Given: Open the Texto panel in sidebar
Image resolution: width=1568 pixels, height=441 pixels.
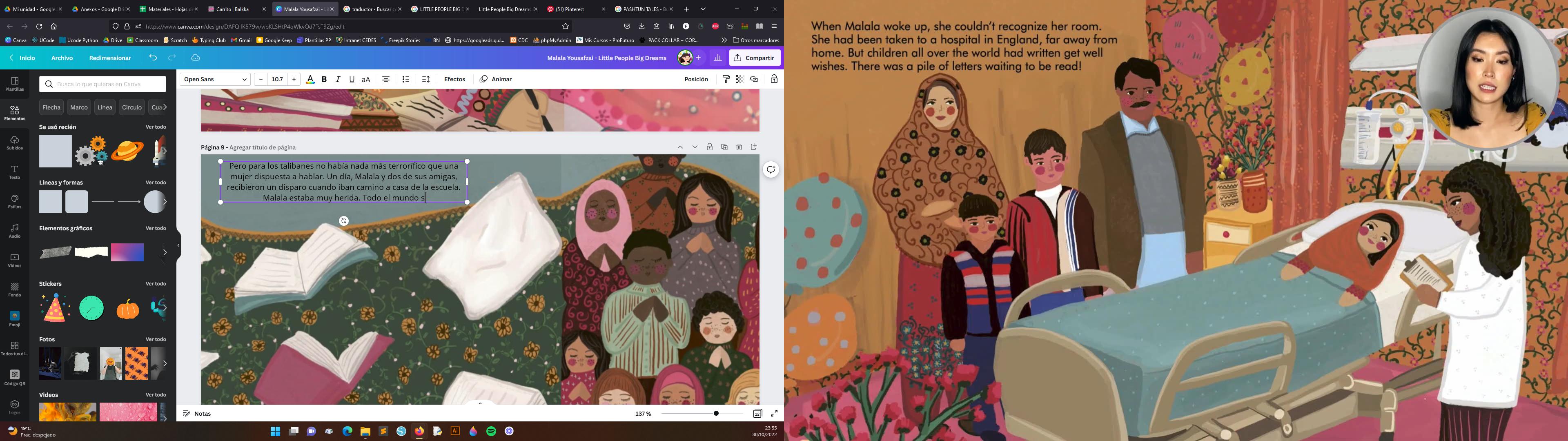Looking at the screenshot, I should coord(15,172).
